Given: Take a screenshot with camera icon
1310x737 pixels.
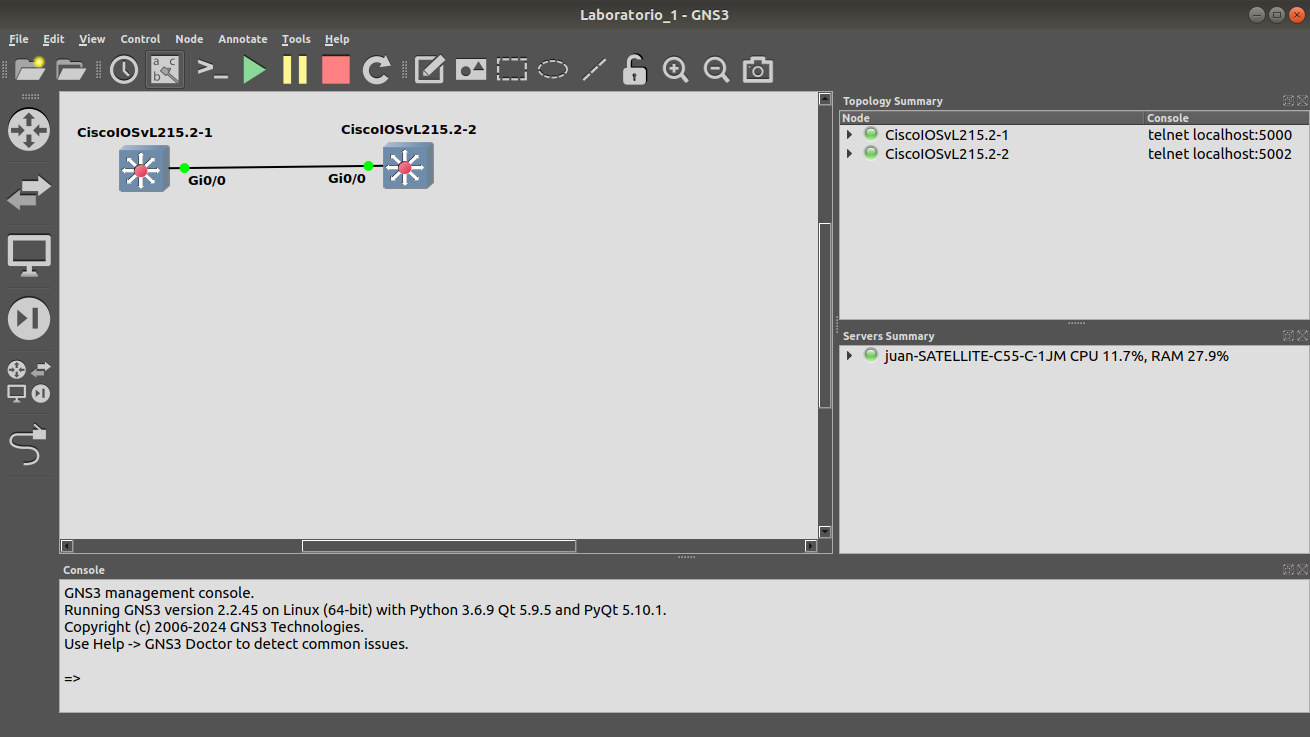Looking at the screenshot, I should click(758, 69).
